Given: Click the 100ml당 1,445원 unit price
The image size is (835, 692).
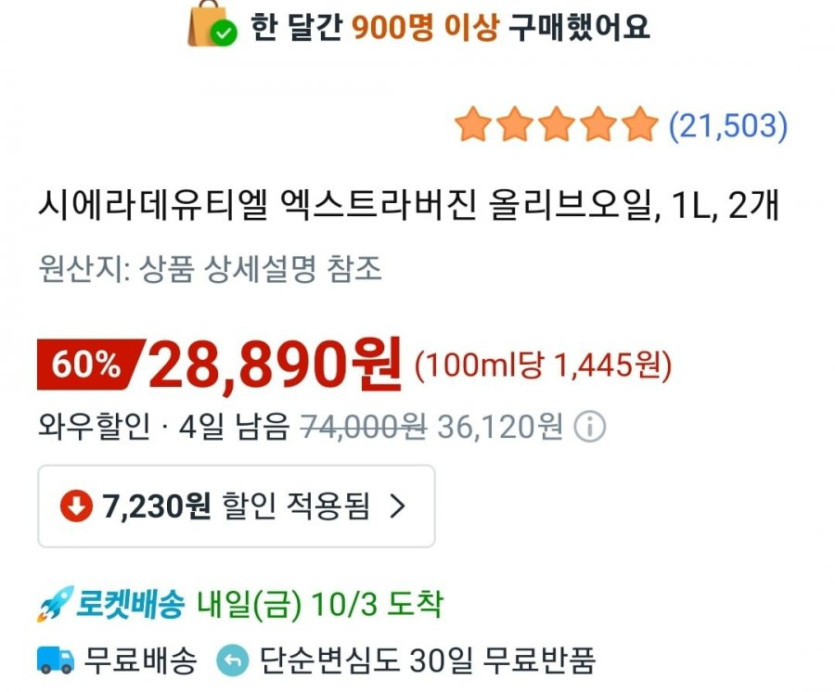Looking at the screenshot, I should point(543,367).
